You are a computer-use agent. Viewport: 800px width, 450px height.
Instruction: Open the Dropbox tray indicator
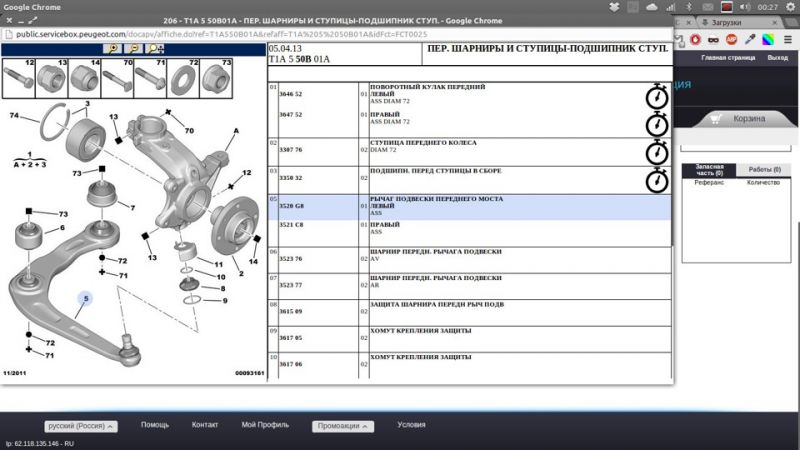614,7
